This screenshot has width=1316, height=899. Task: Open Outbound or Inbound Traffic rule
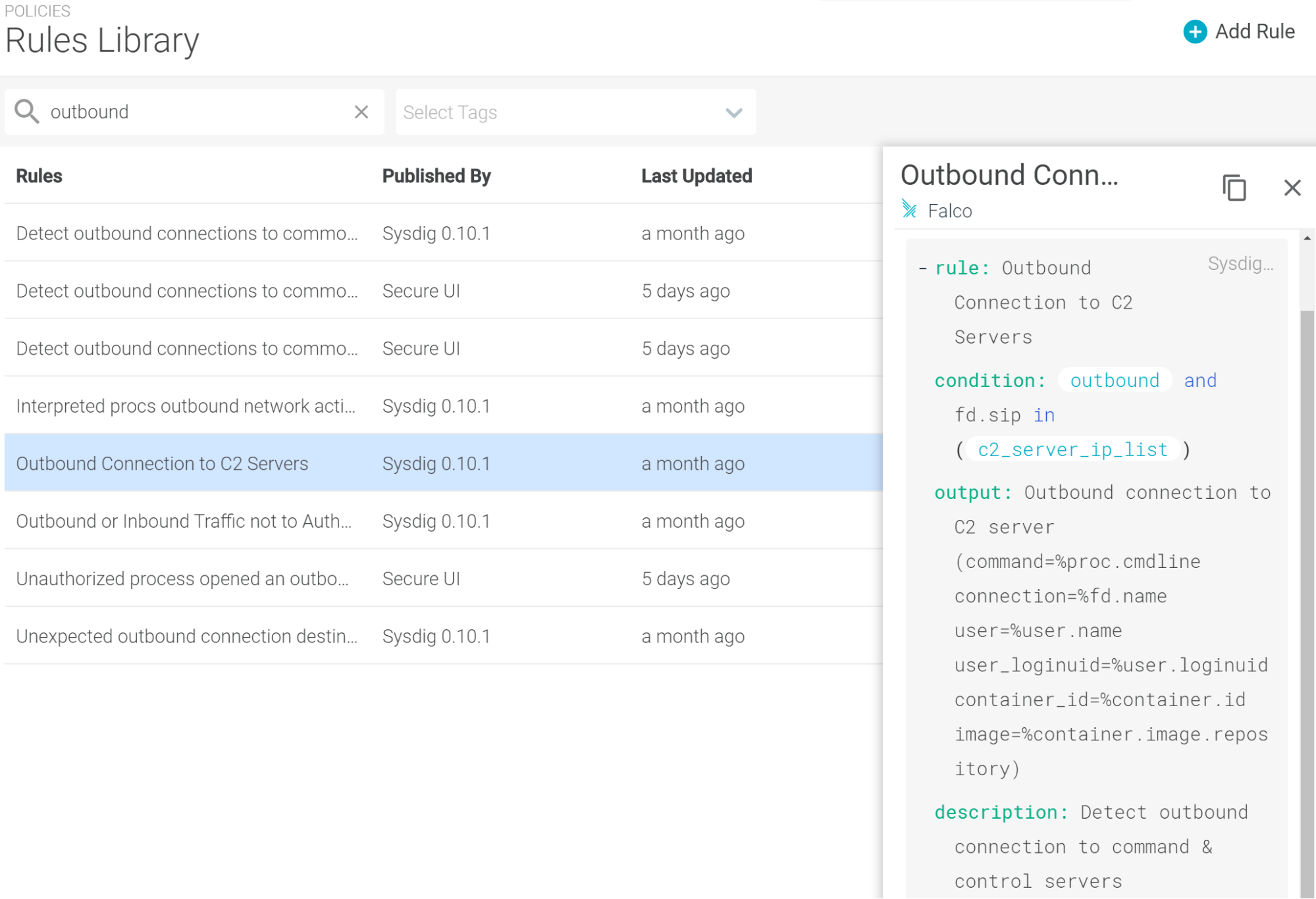pyautogui.click(x=443, y=521)
